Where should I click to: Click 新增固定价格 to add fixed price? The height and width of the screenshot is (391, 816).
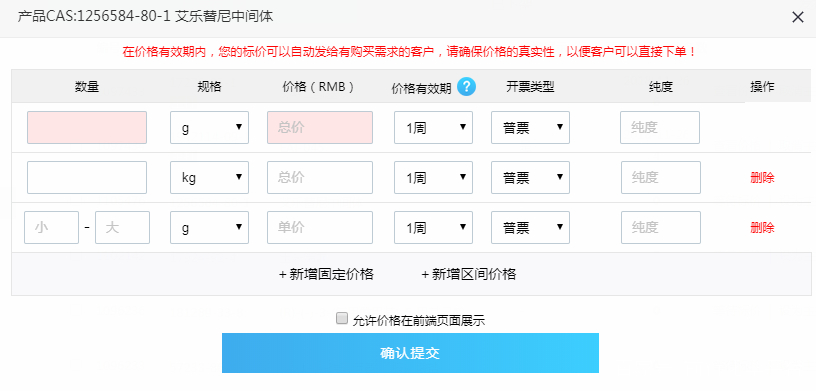[326, 274]
